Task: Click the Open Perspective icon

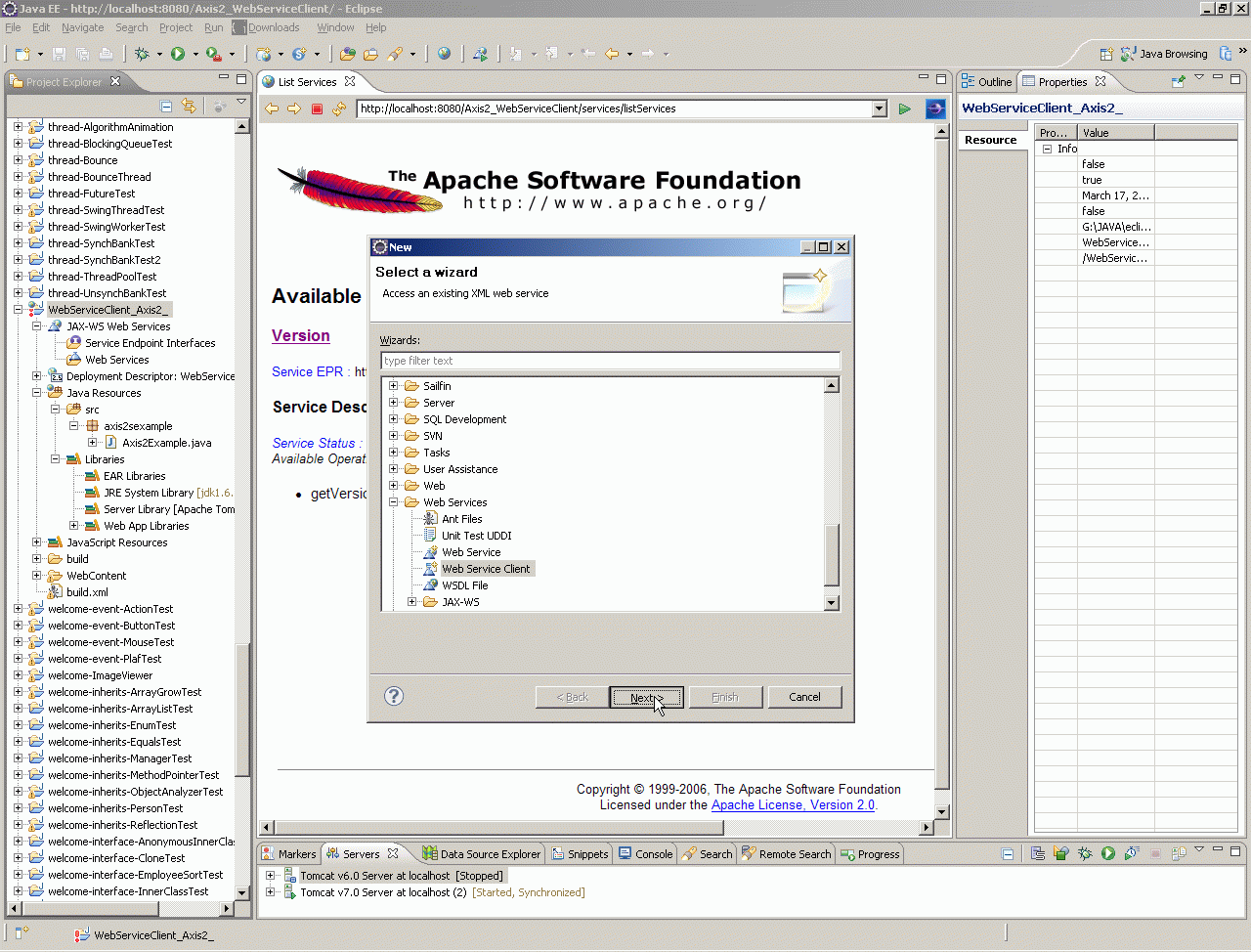Action: coord(1106,54)
